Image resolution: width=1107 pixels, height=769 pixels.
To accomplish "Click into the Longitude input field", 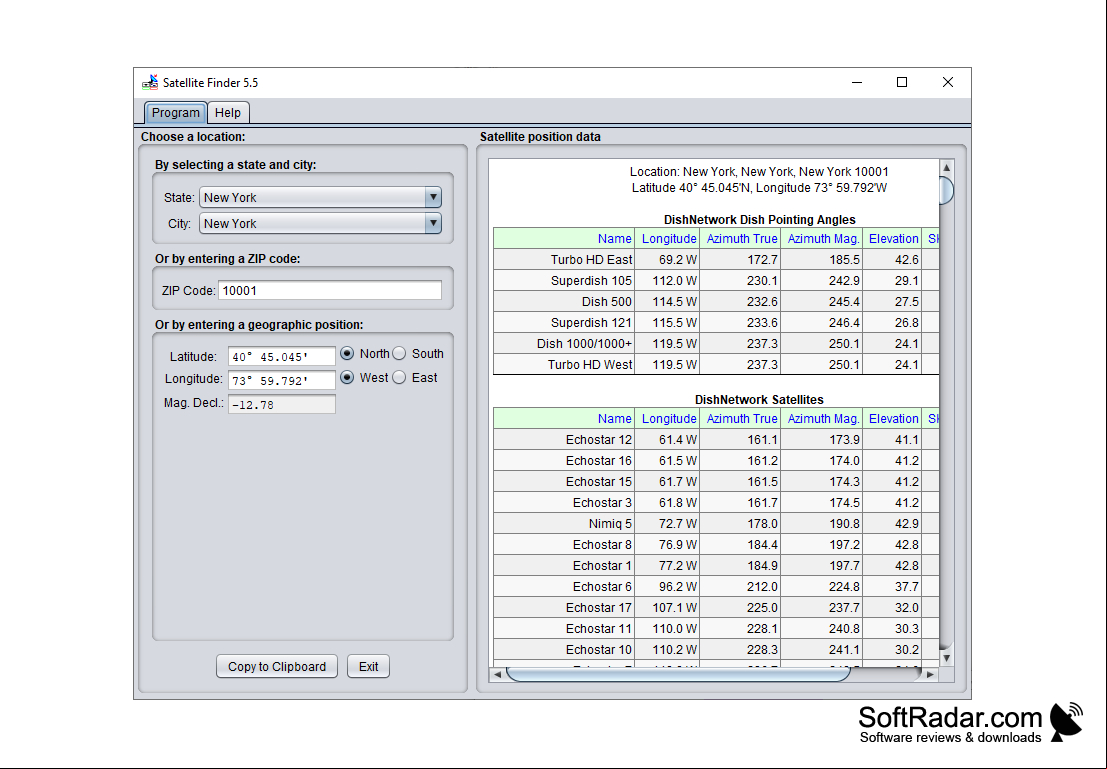I will [x=282, y=381].
